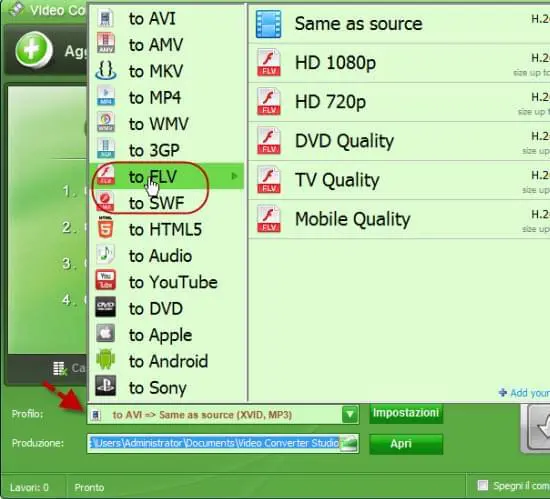Choose HD 1080p preset

pos(399,63)
